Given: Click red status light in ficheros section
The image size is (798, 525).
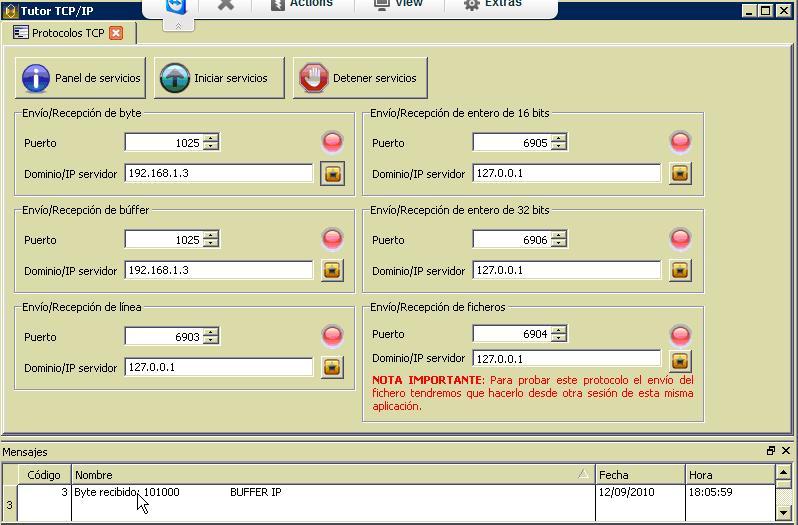Looking at the screenshot, I should (680, 334).
